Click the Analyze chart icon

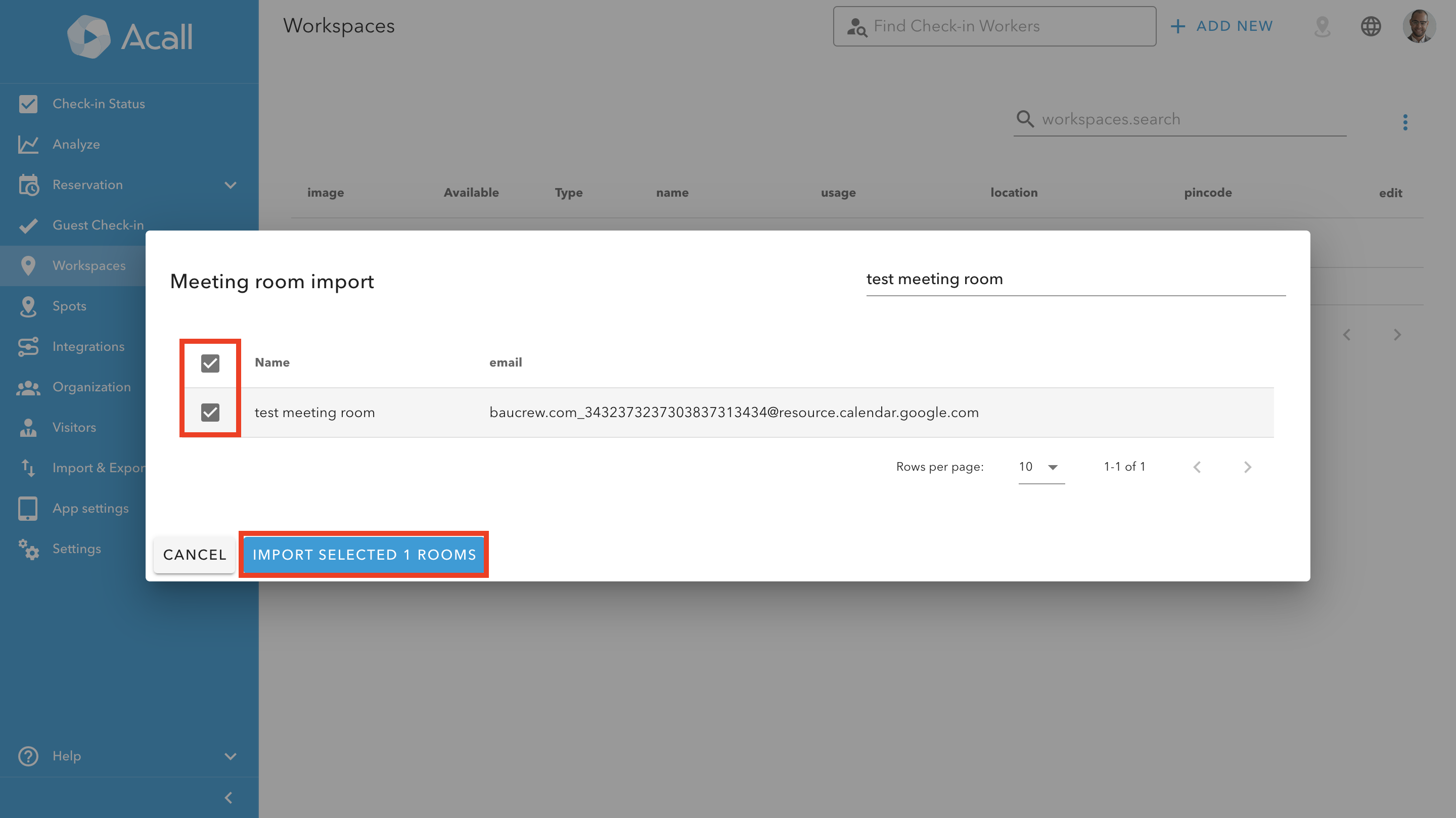(28, 144)
